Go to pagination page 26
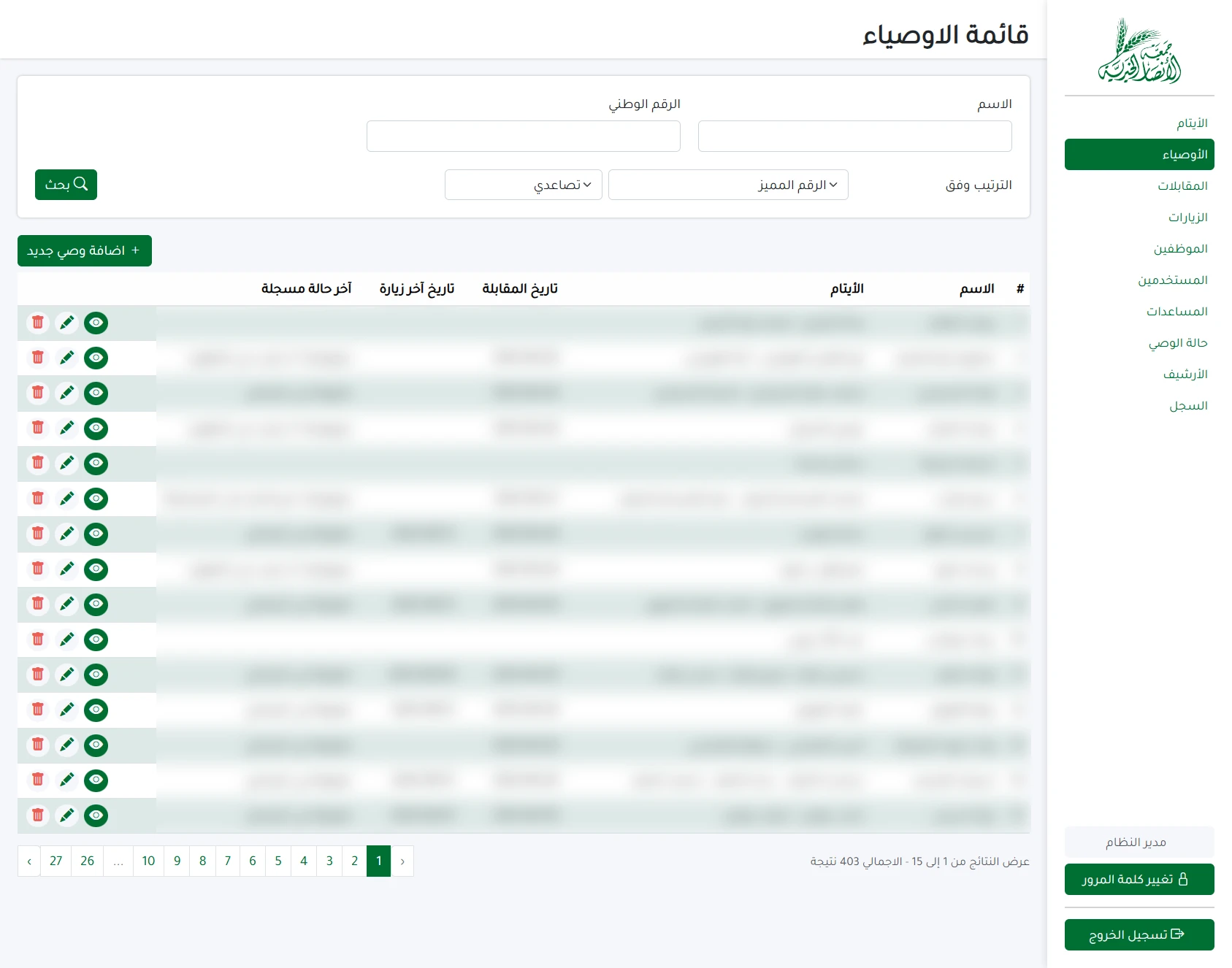The height and width of the screenshot is (968, 1232). pos(88,861)
